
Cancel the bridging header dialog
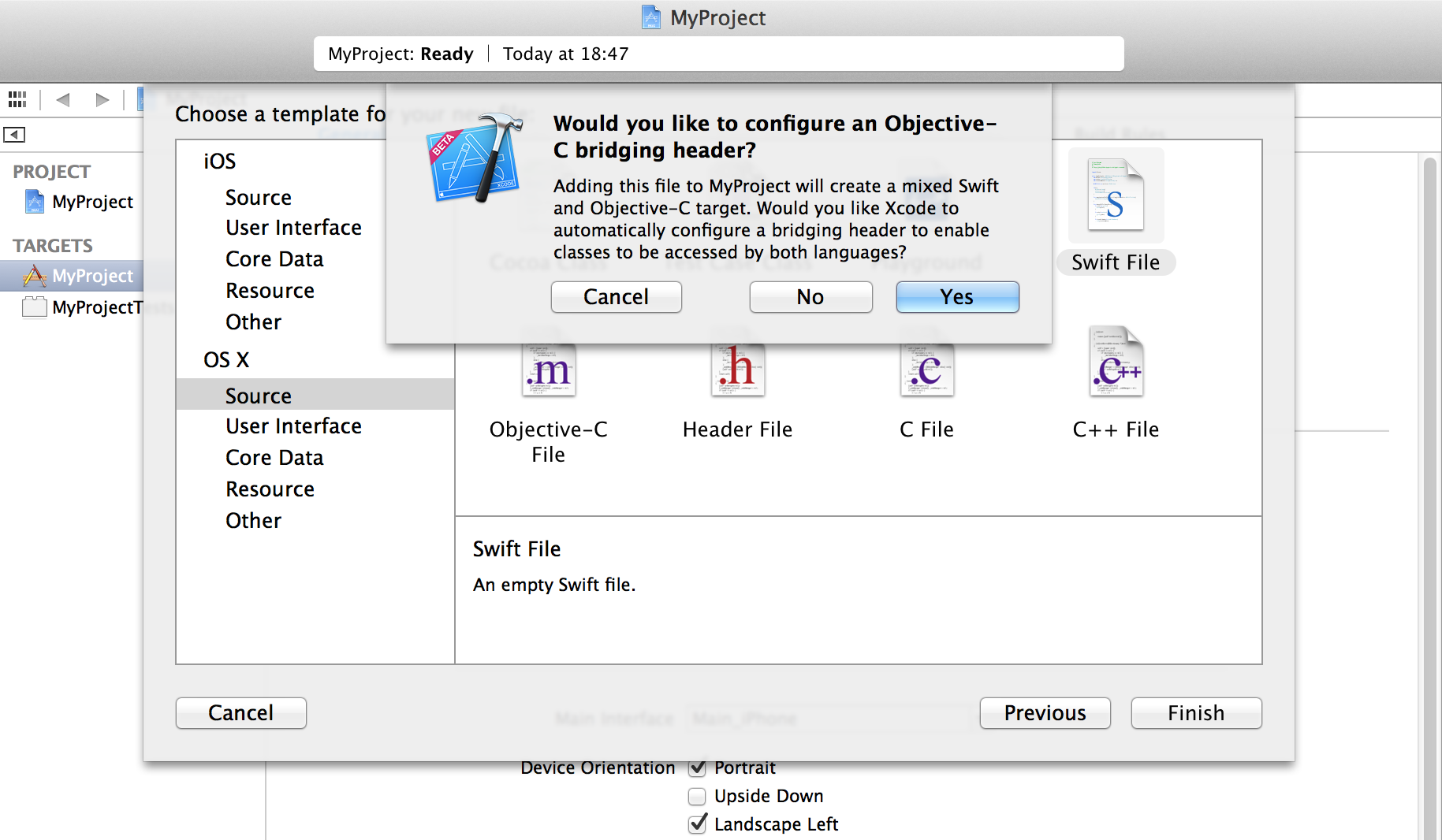616,297
